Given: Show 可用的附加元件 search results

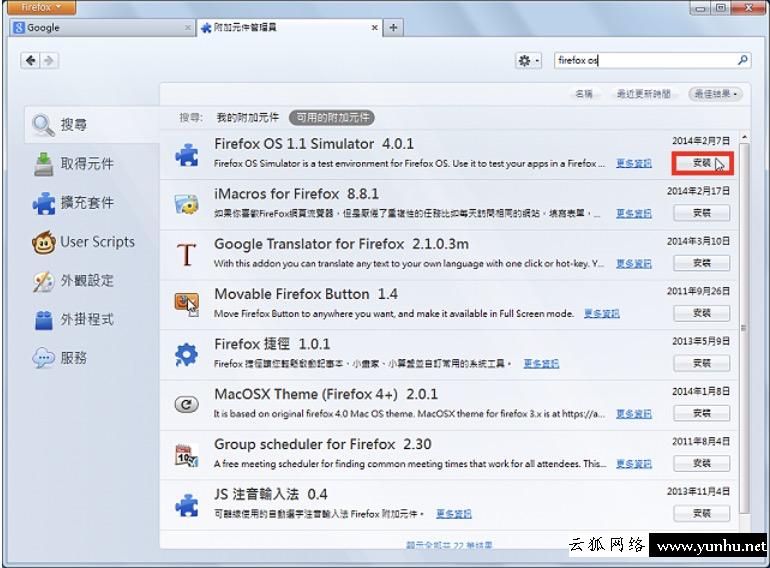Looking at the screenshot, I should point(332,117).
